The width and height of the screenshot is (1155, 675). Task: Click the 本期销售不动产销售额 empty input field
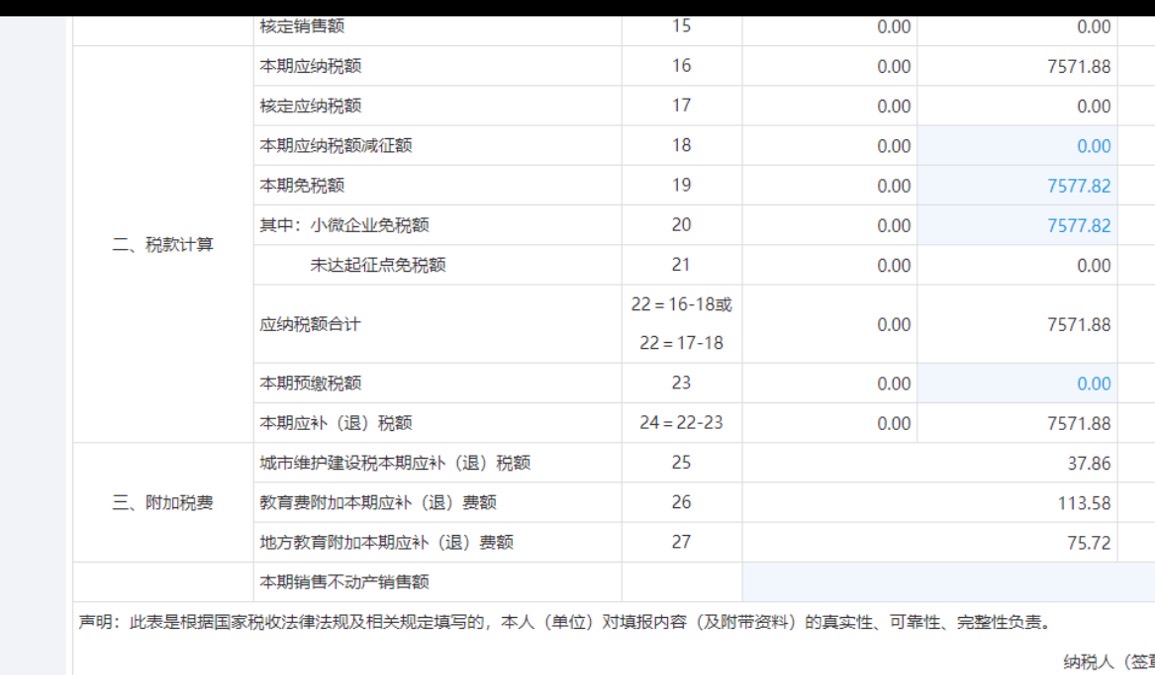click(x=948, y=582)
